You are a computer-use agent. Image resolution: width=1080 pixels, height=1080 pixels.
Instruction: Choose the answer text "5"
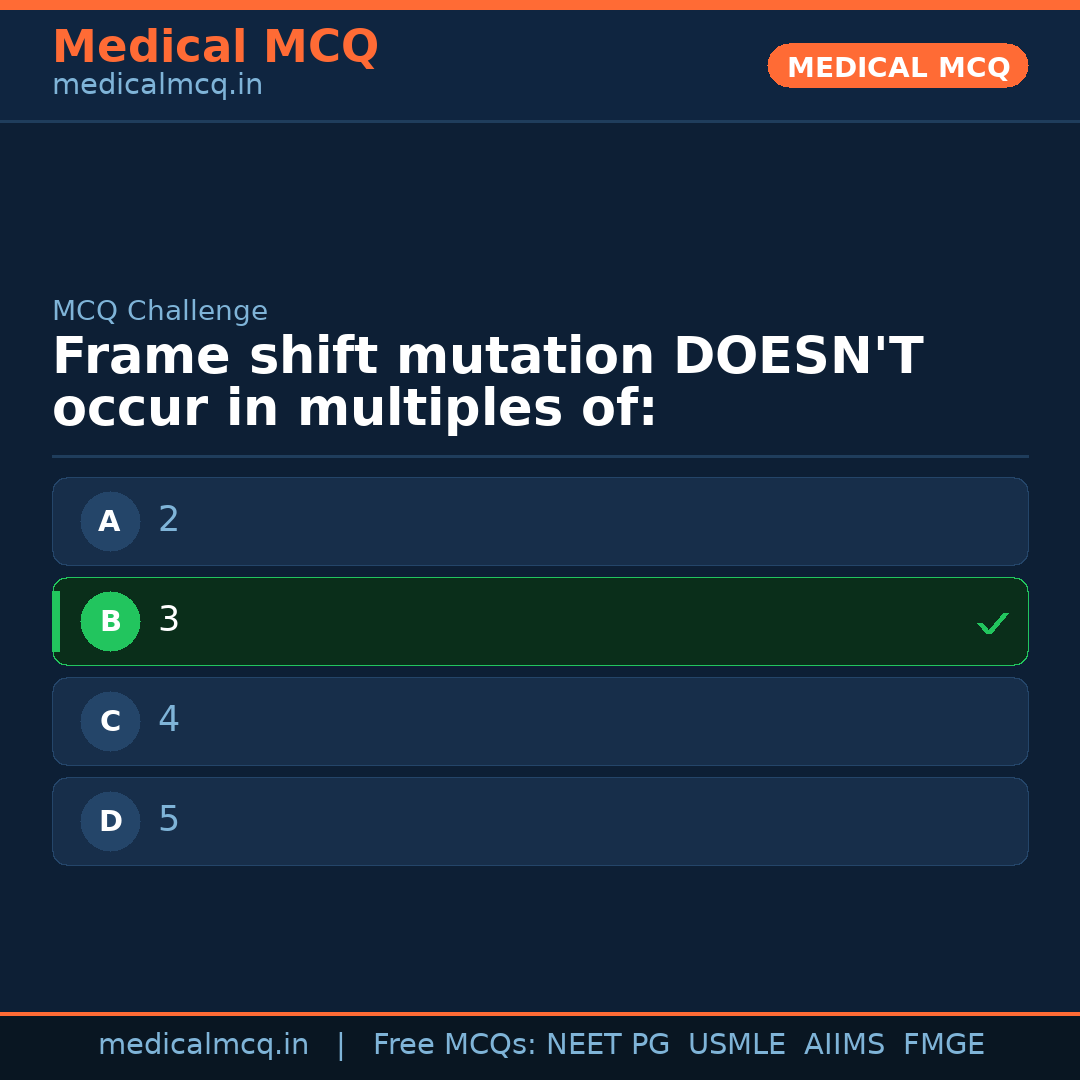tap(169, 820)
